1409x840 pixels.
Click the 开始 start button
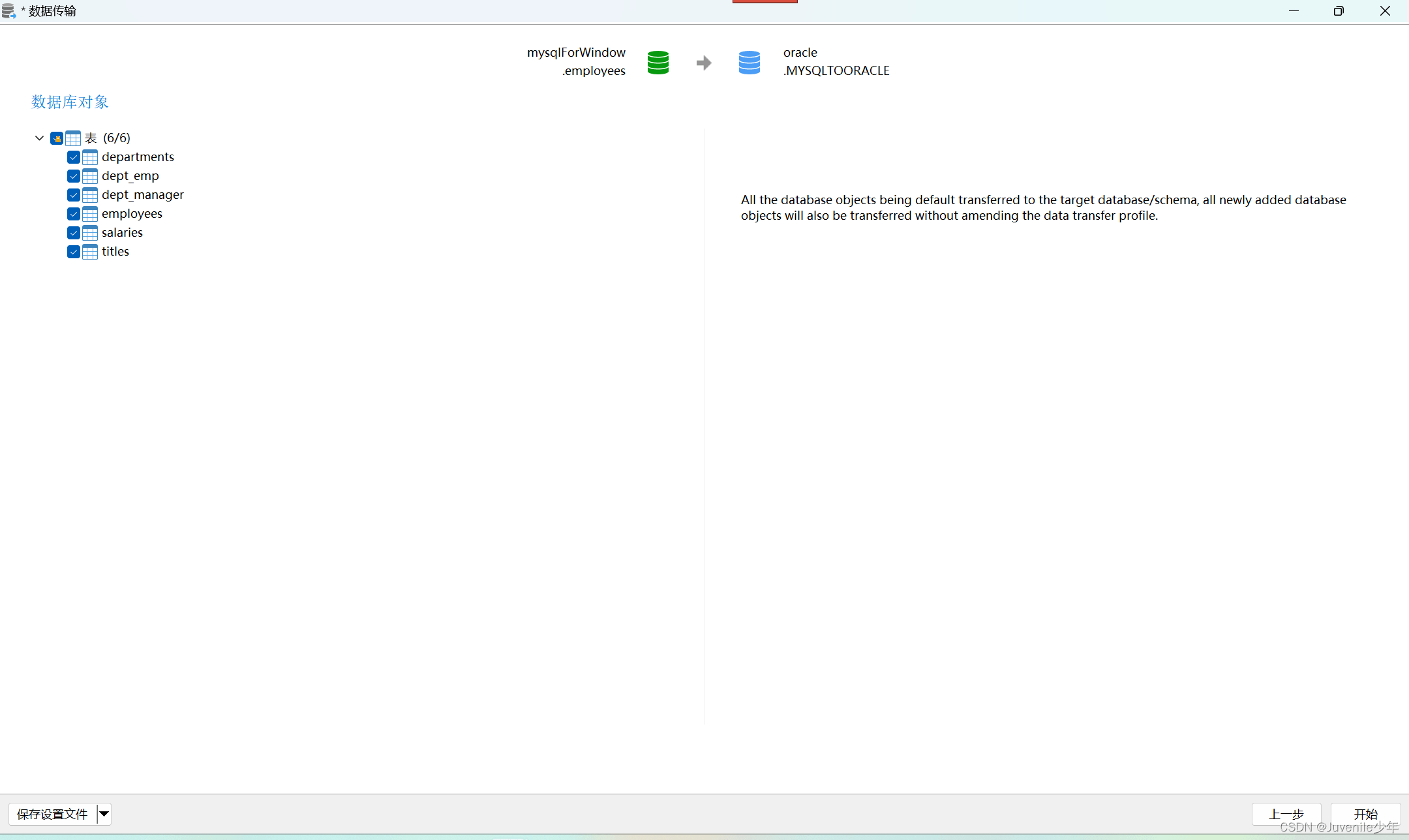[1365, 814]
